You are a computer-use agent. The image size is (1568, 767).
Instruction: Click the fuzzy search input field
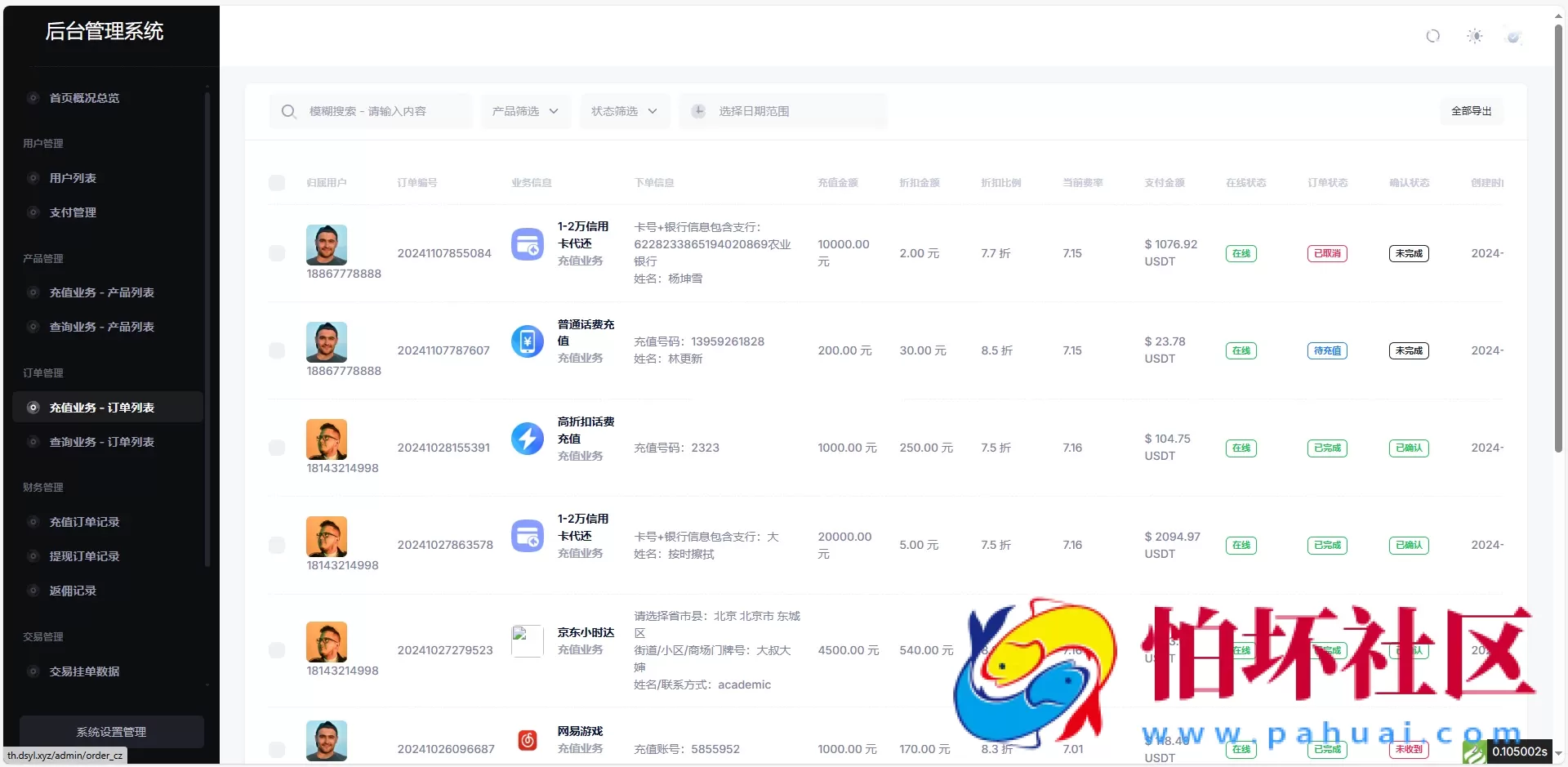tap(384, 111)
